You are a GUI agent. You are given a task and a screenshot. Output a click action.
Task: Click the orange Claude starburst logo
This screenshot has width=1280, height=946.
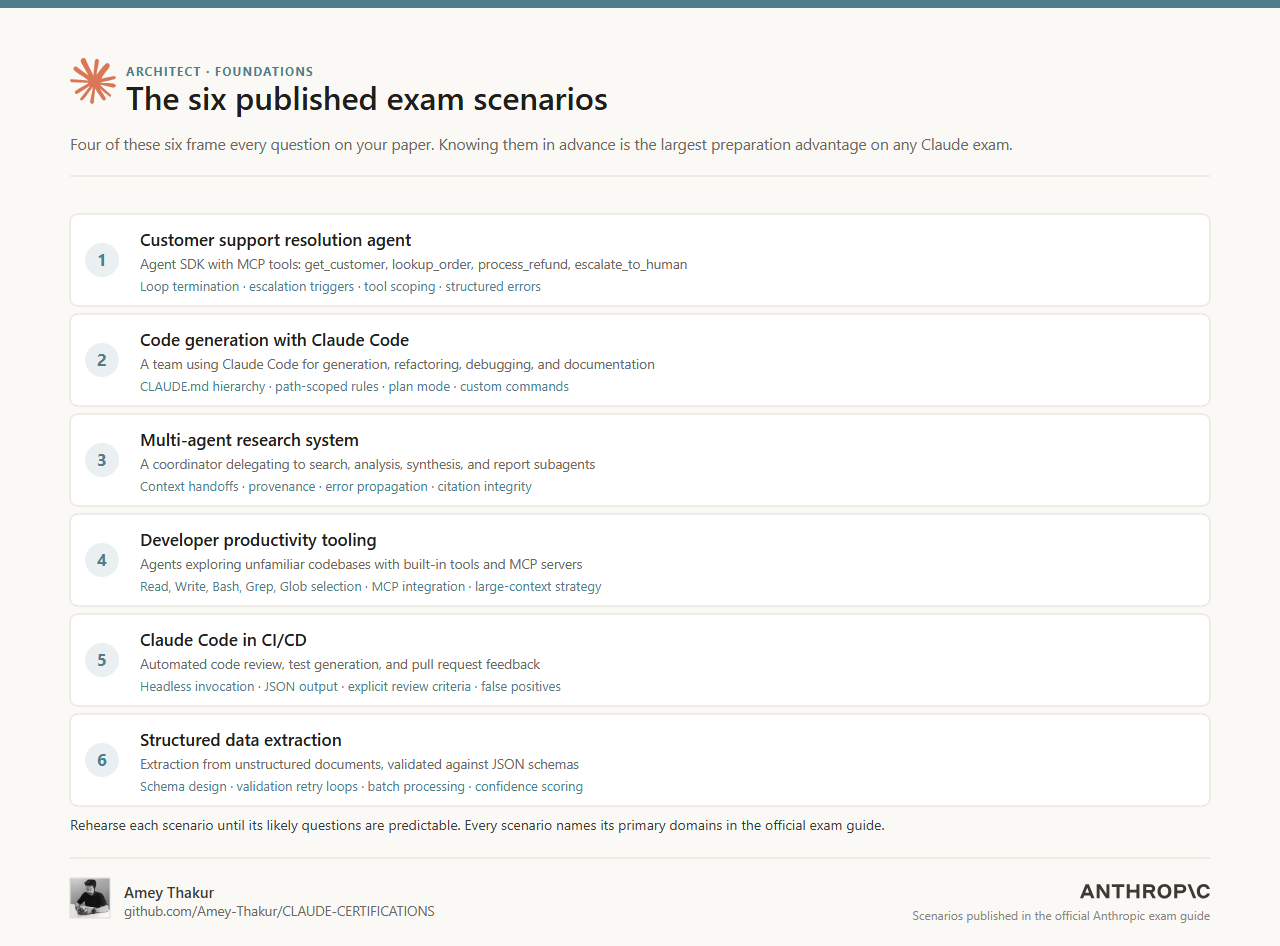coord(93,81)
